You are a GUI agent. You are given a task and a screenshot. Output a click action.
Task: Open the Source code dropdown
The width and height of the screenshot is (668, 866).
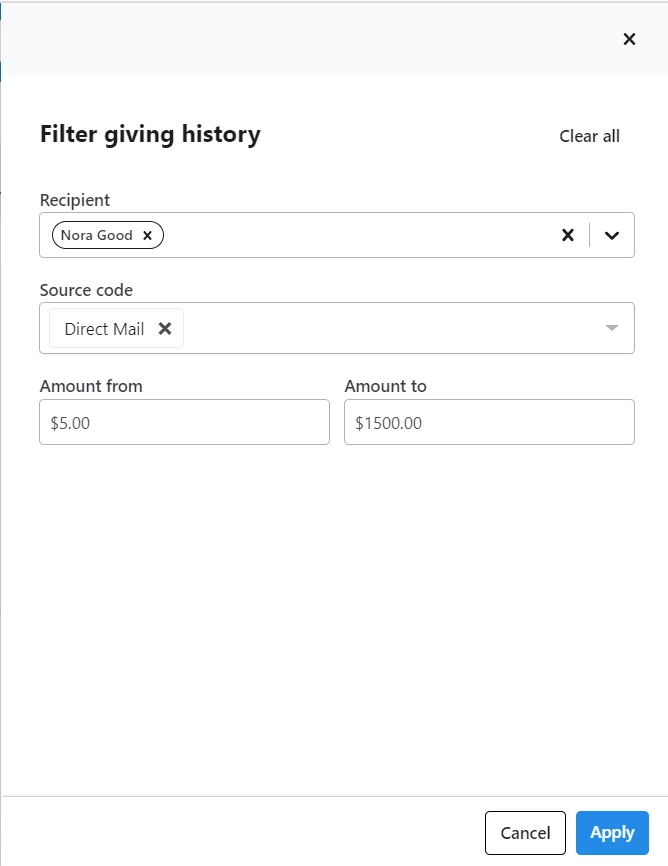611,327
